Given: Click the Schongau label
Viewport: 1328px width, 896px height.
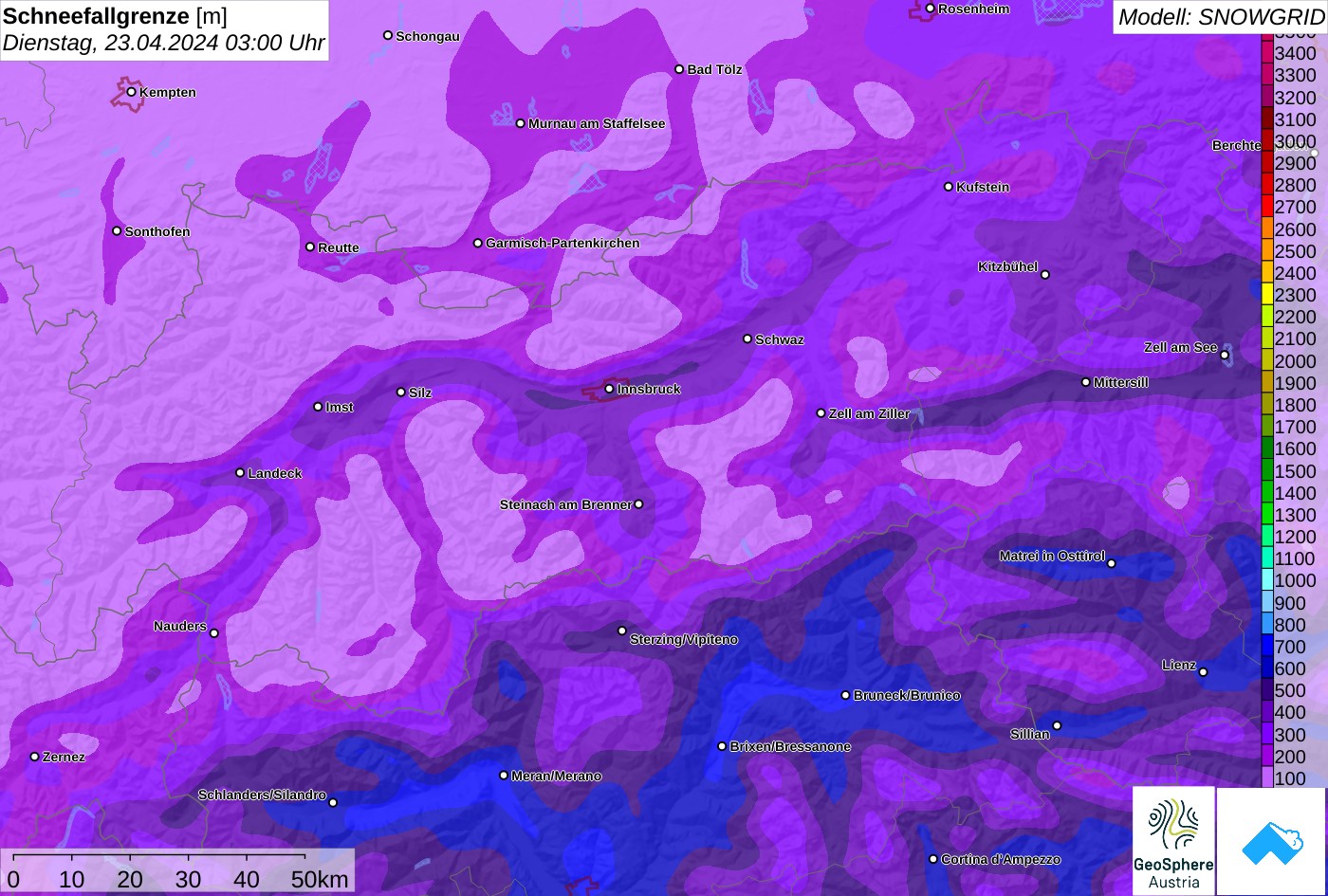Looking at the screenshot, I should (428, 36).
